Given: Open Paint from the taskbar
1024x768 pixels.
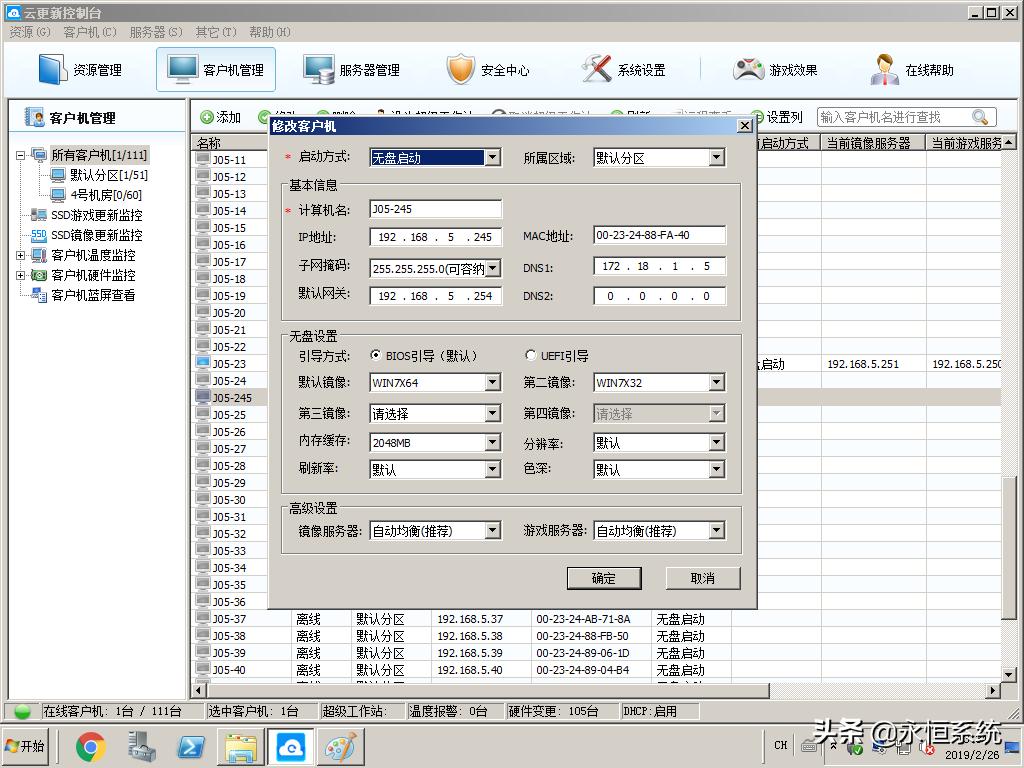Looking at the screenshot, I should coord(341,746).
